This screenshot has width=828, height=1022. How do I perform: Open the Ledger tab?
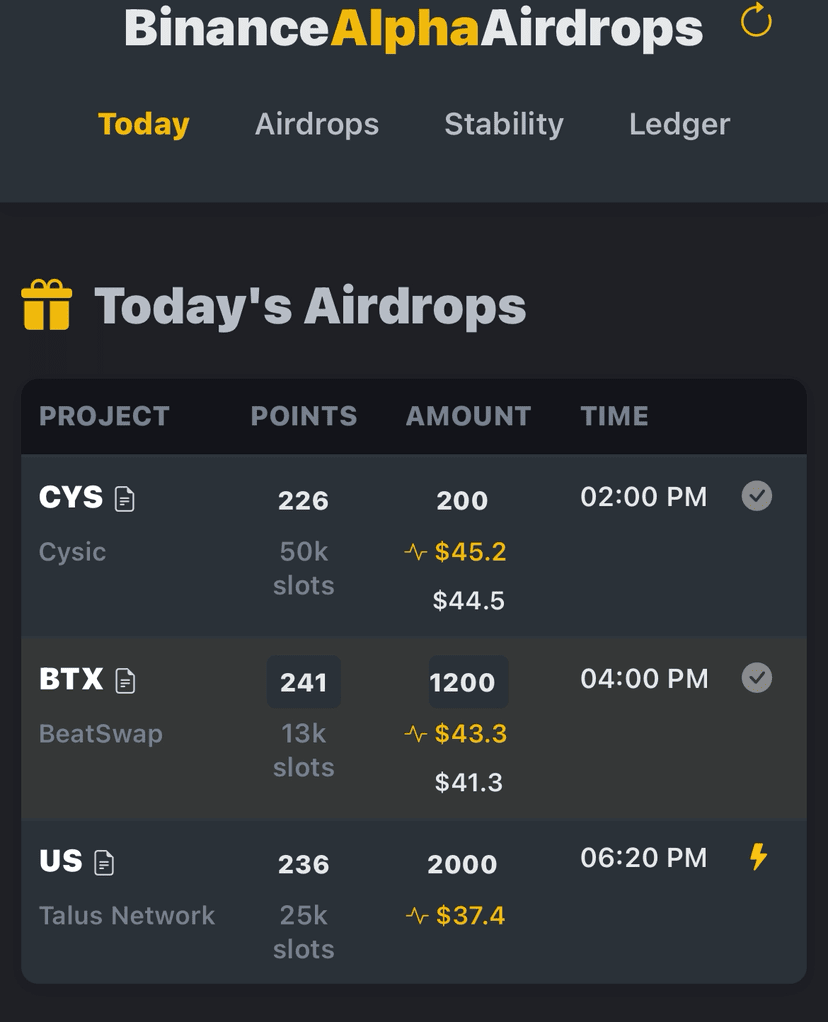click(x=679, y=124)
